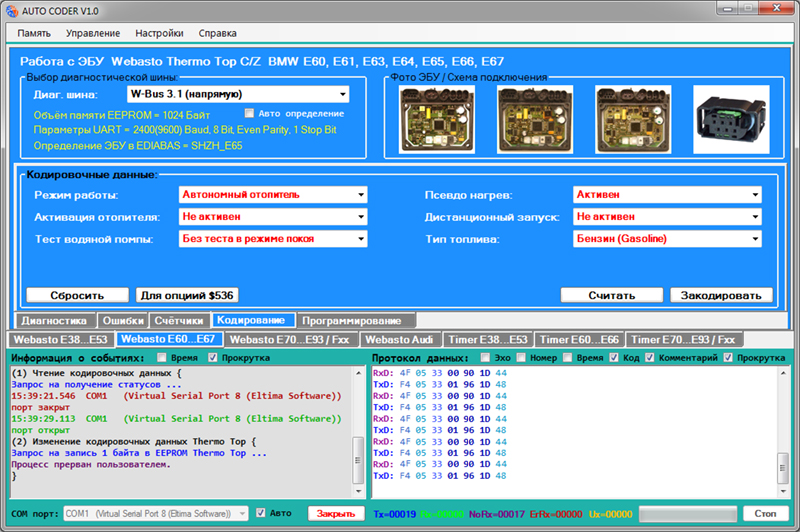The image size is (800, 532).
Task: Toggle the Авто COM port checkbox
Action: tap(260, 513)
